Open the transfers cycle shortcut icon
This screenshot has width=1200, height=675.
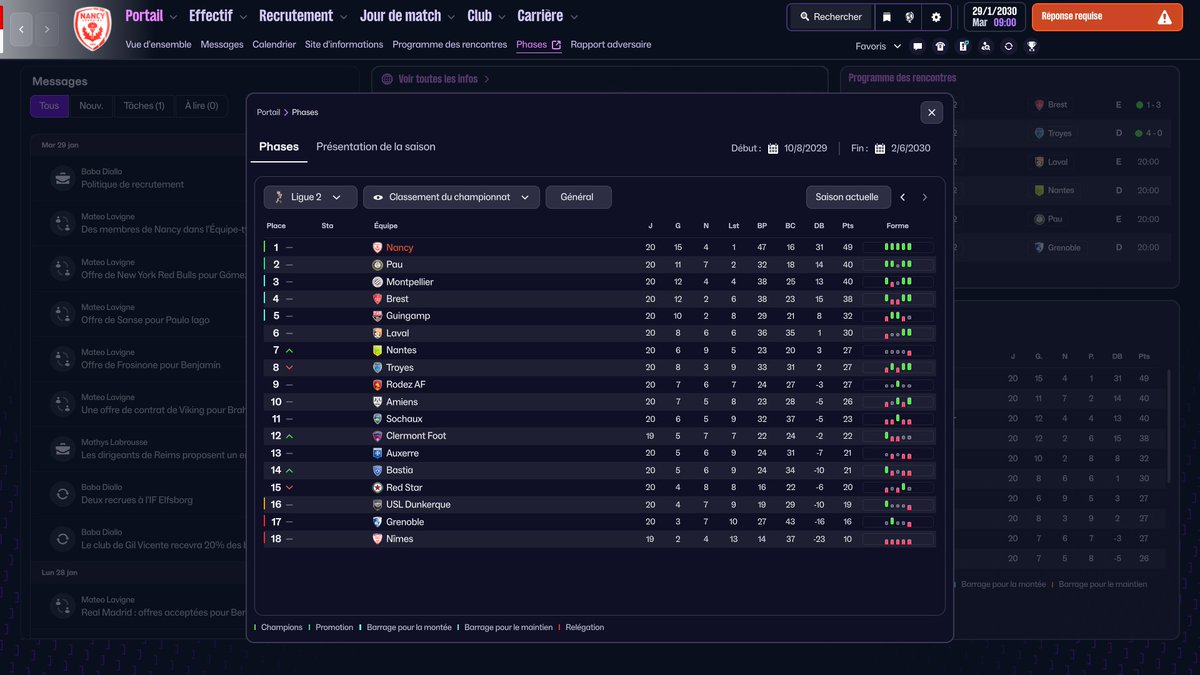[x=1009, y=46]
